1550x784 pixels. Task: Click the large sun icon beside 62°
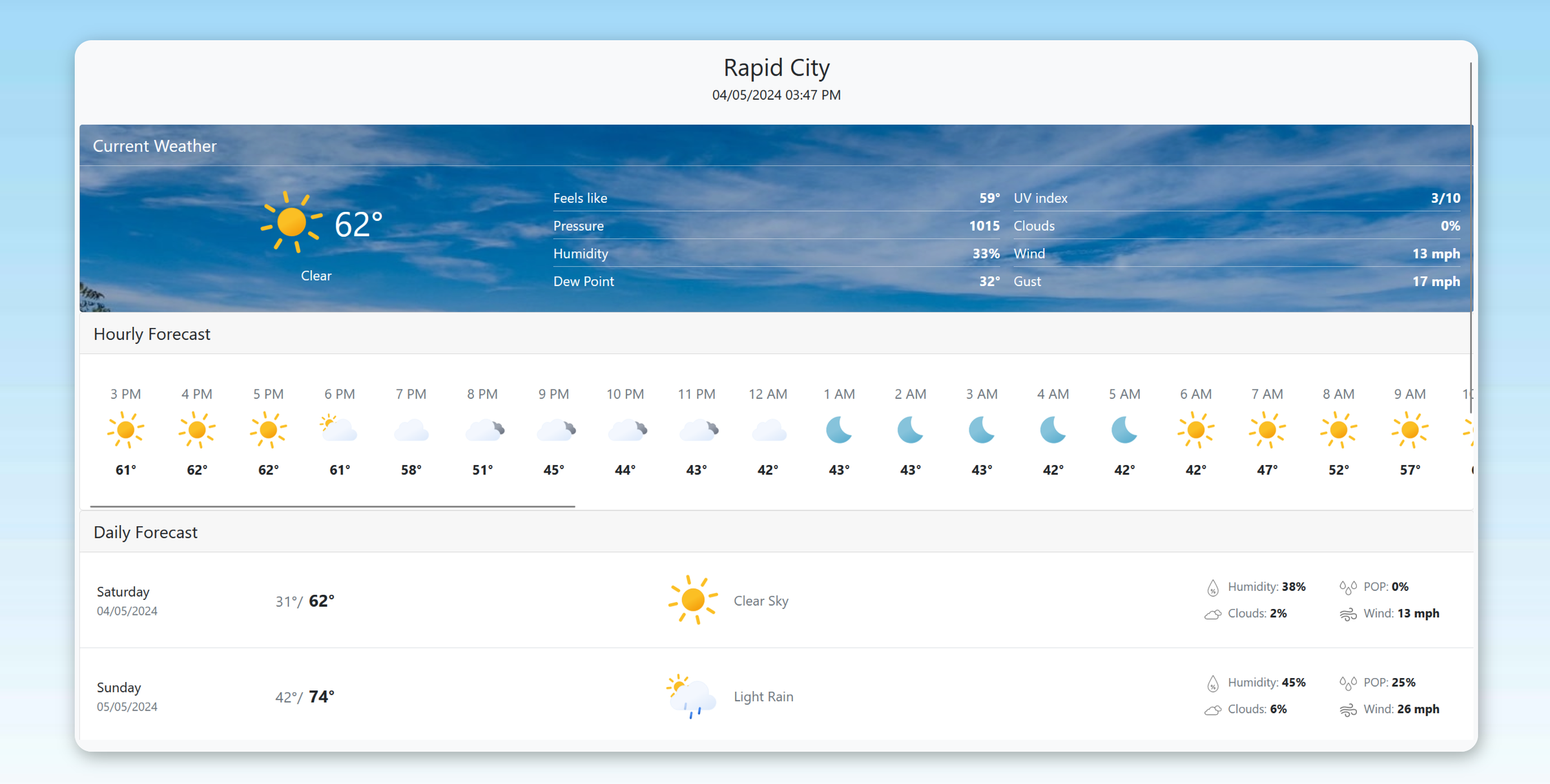291,222
